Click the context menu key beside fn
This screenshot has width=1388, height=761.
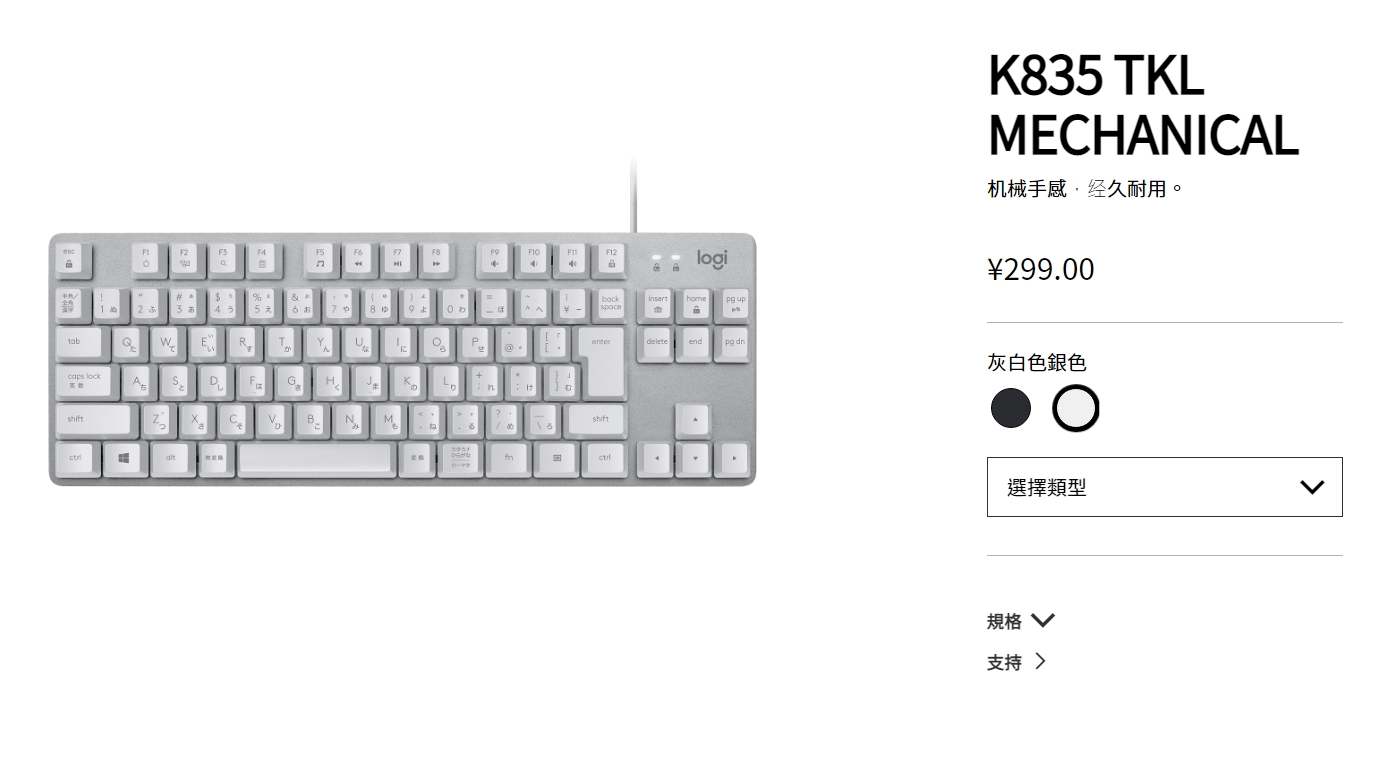pyautogui.click(x=557, y=458)
